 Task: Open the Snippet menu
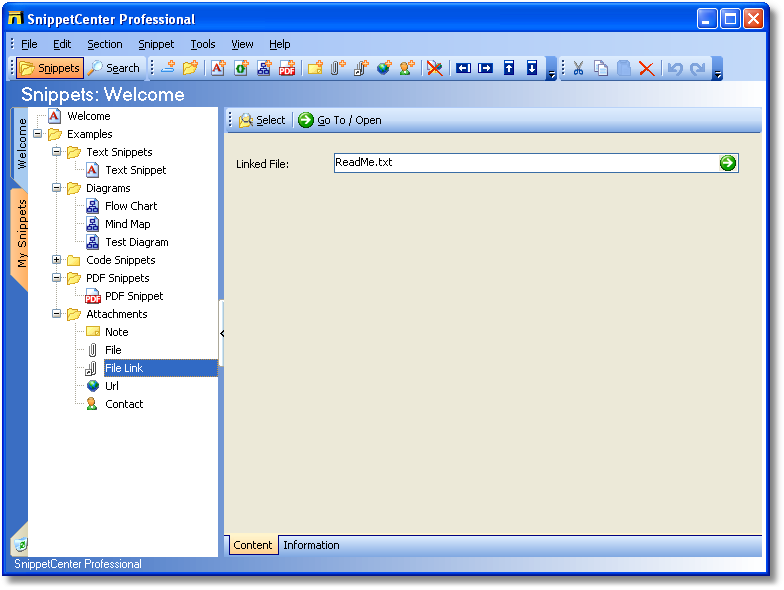(156, 44)
